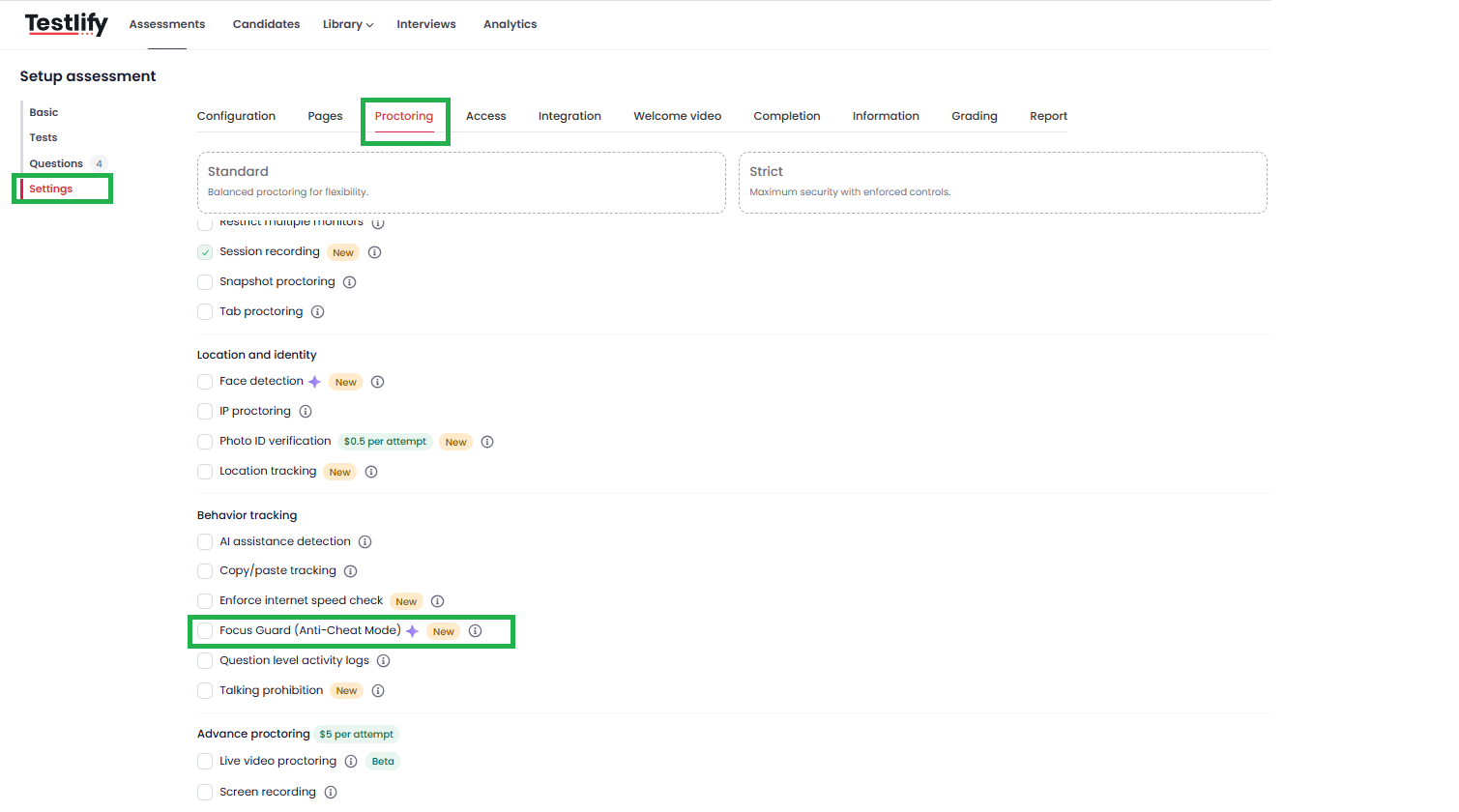Click info icon for Photo ID verification
The height and width of the screenshot is (812, 1459).
click(x=487, y=442)
